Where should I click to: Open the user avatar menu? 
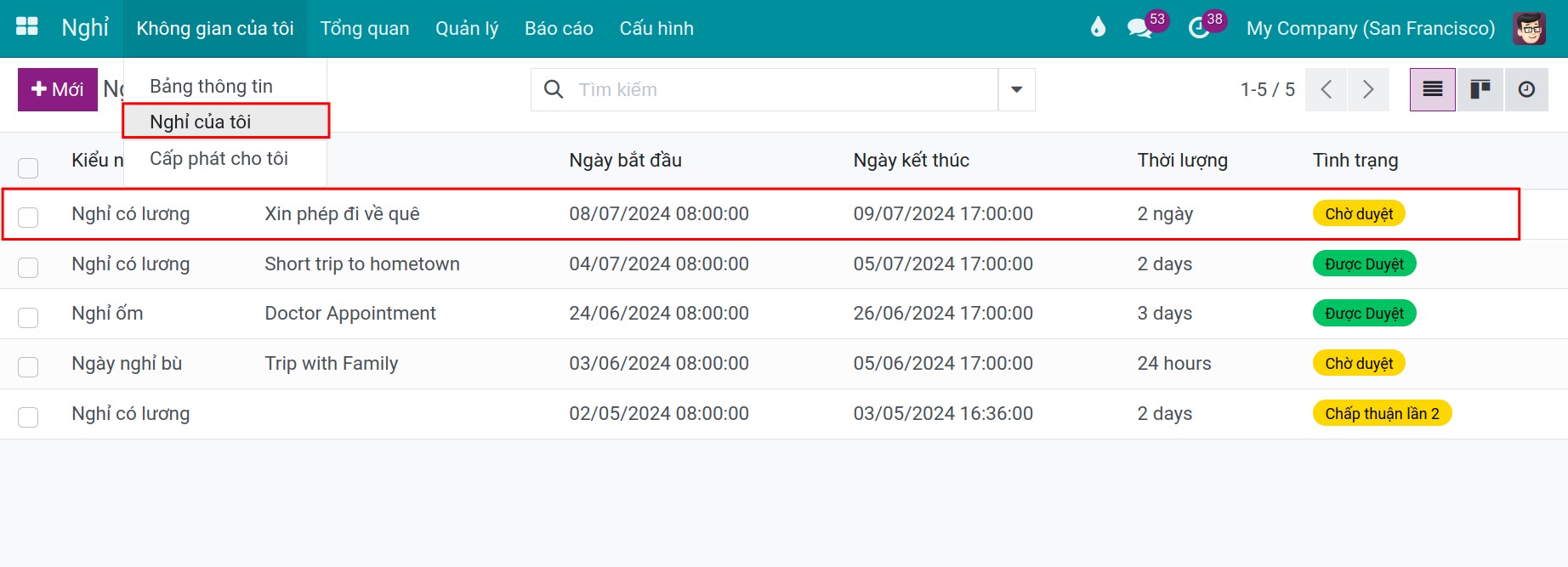coord(1529,28)
